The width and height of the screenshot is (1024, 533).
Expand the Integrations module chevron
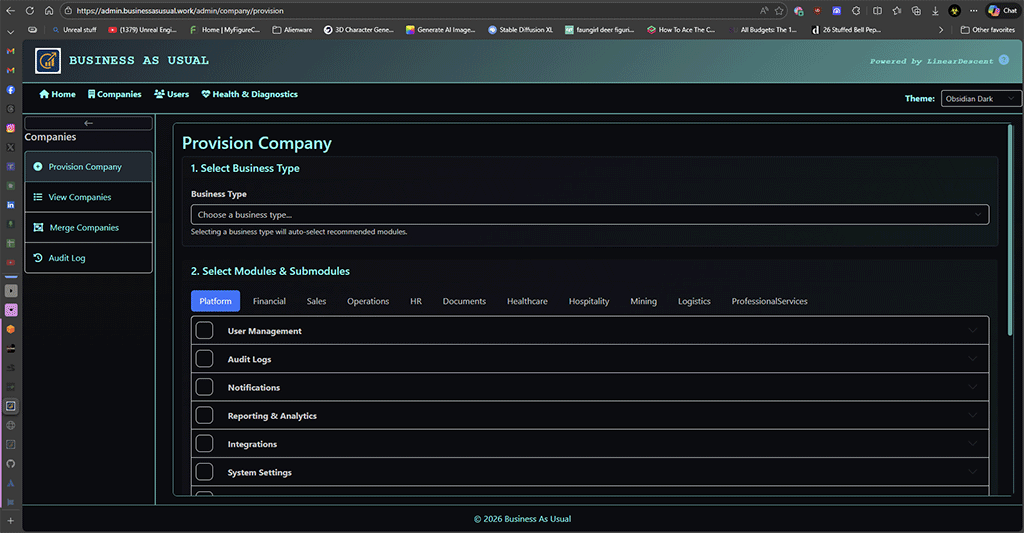coord(972,444)
